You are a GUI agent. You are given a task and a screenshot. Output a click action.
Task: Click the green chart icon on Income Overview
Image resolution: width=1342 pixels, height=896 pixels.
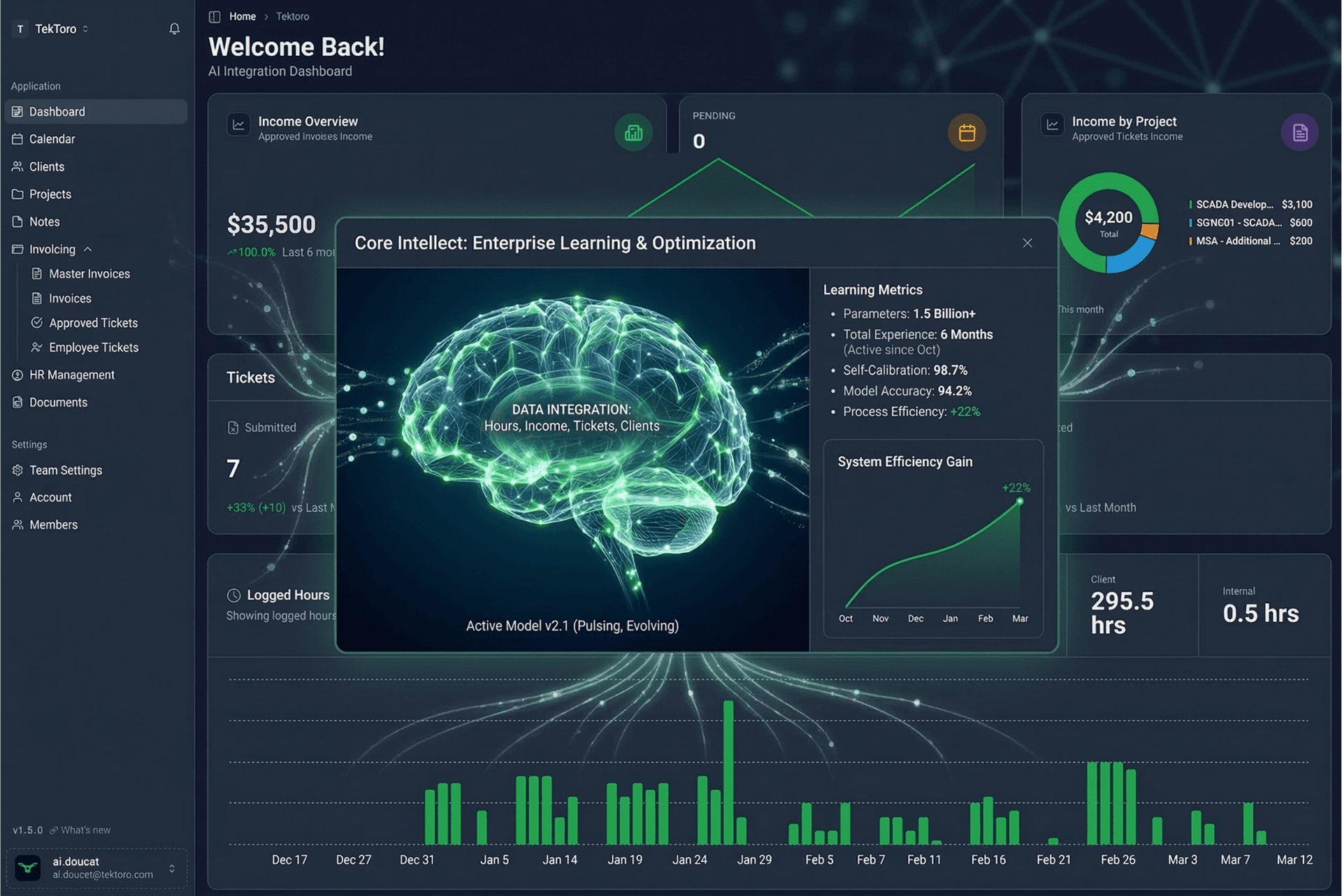[x=633, y=131]
